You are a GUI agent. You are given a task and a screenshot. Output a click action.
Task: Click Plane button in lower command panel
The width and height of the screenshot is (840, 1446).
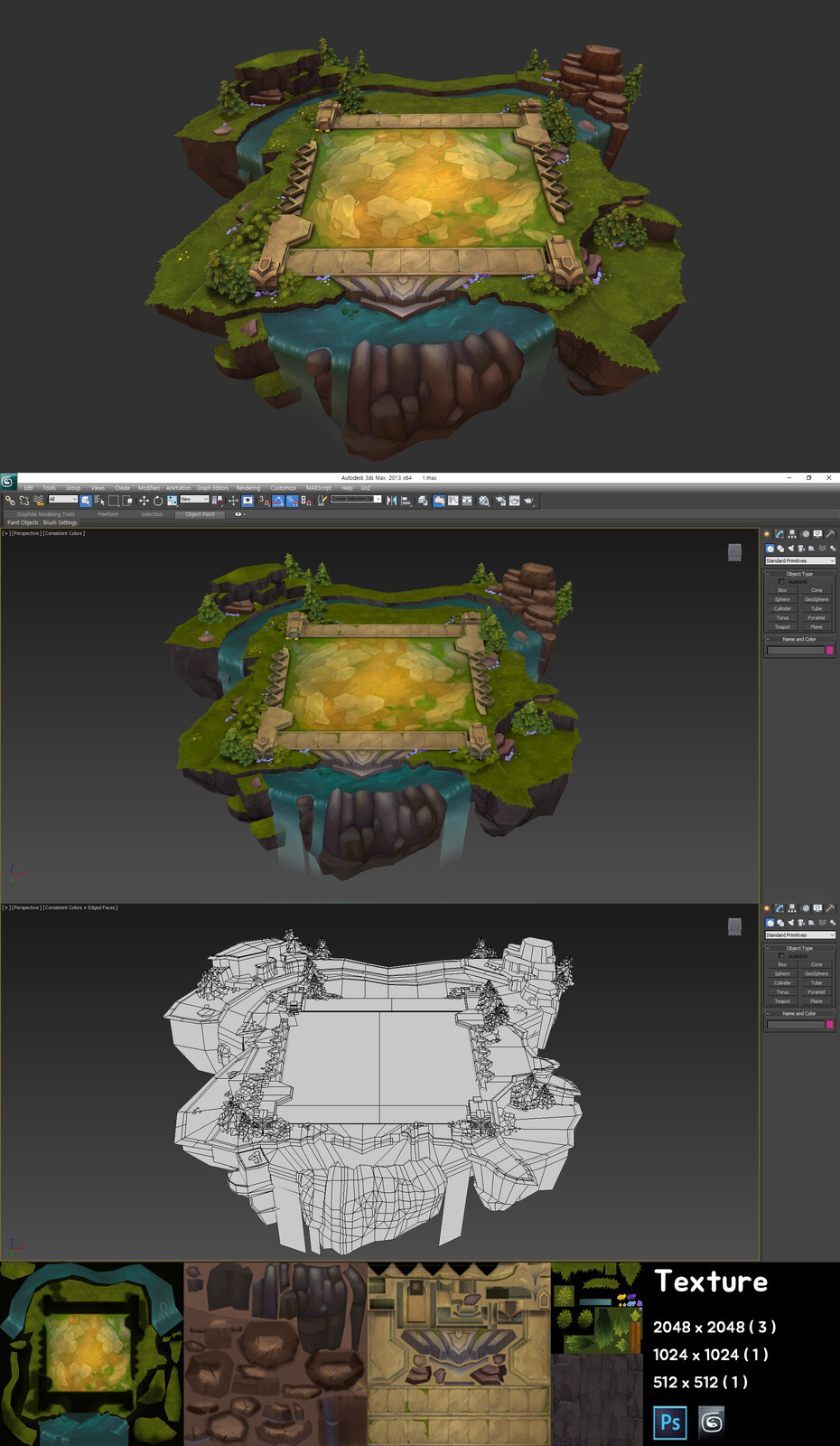point(817,1001)
